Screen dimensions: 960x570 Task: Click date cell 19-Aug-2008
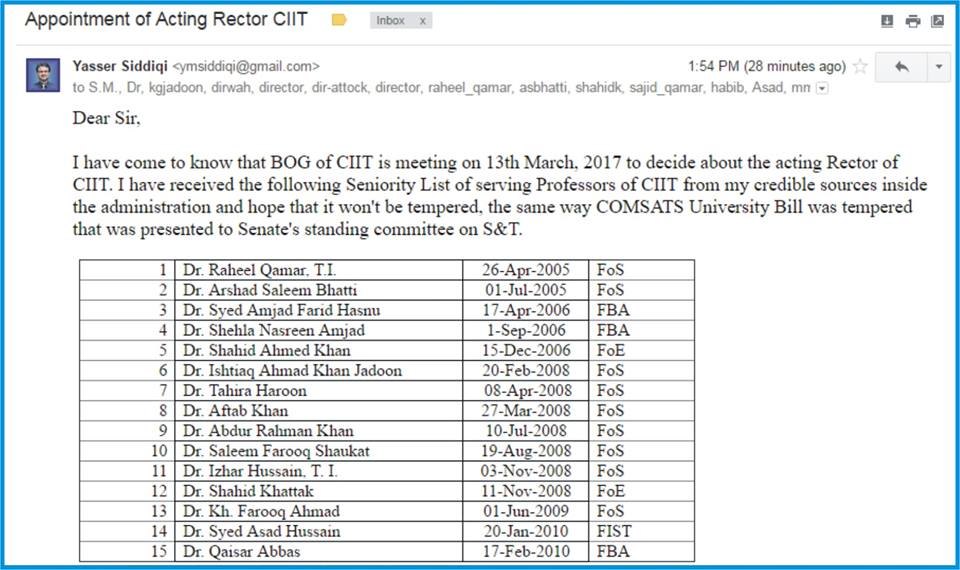point(526,451)
